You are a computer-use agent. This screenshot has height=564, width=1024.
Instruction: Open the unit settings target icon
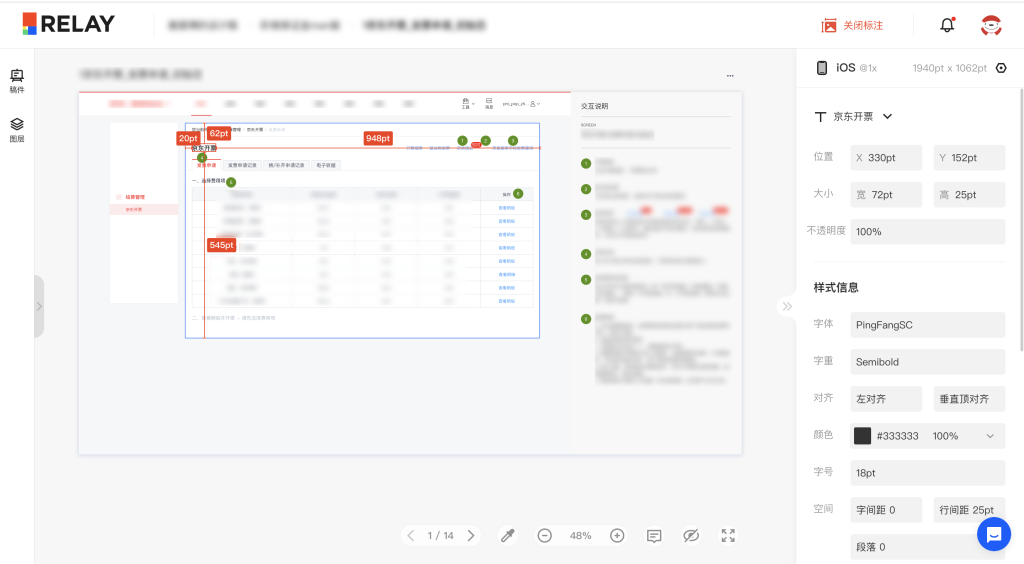click(1001, 68)
